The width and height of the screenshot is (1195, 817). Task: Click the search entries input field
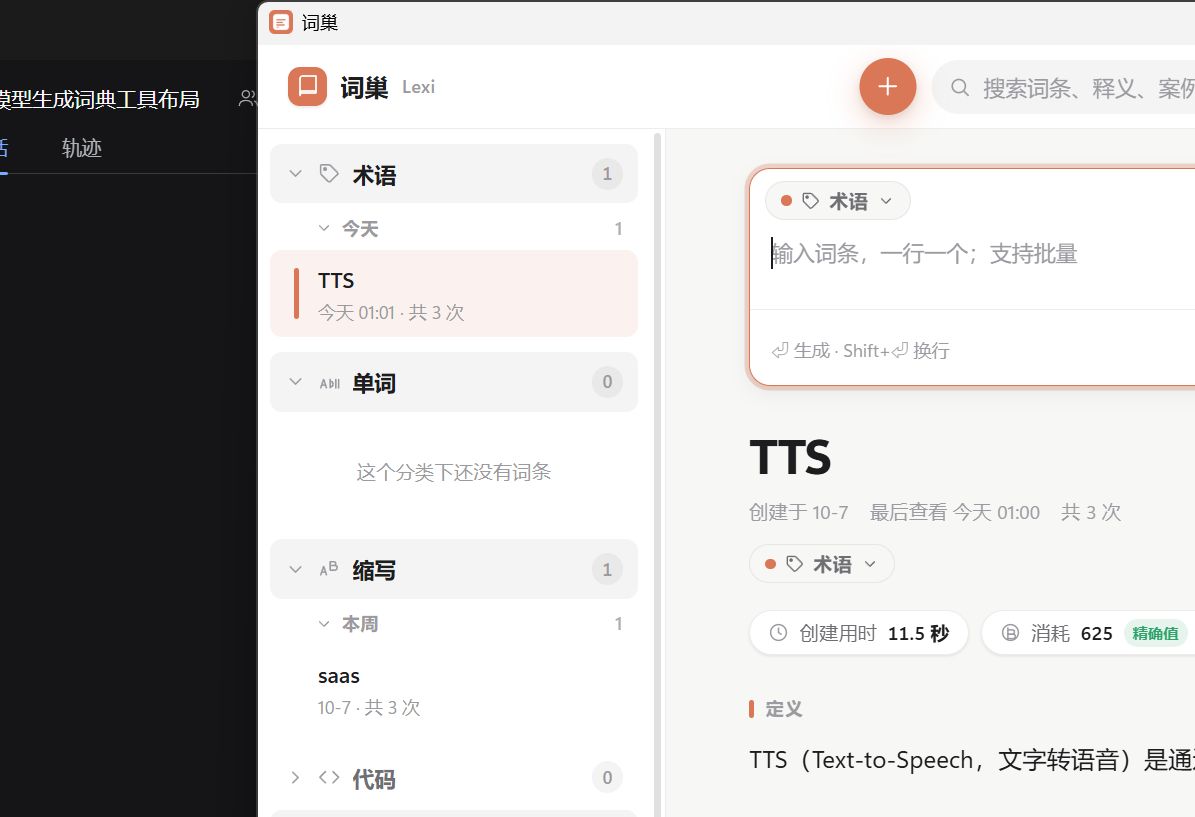(x=1063, y=88)
